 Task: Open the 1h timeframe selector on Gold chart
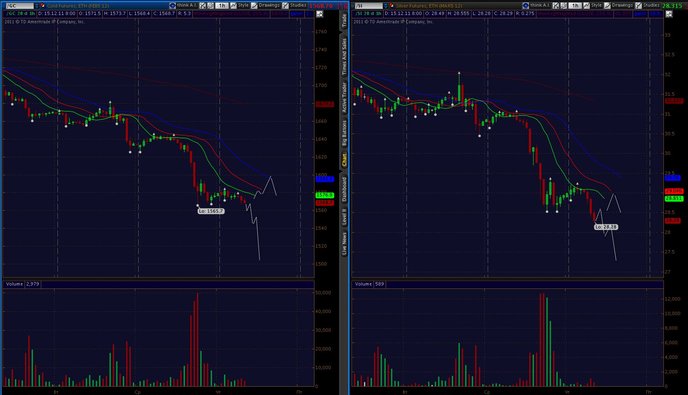point(222,6)
